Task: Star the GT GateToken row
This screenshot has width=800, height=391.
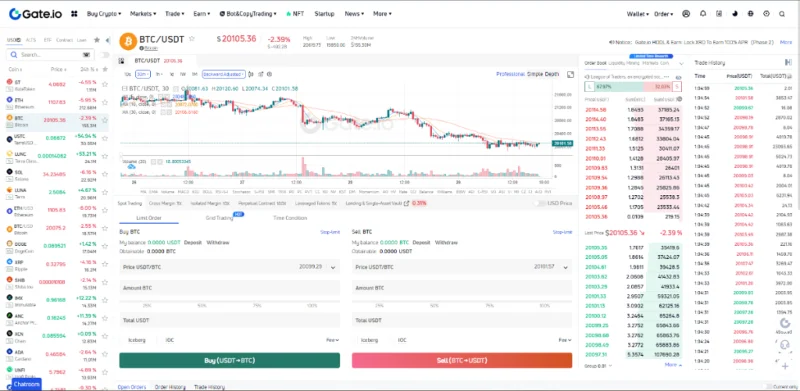Action: (105, 84)
